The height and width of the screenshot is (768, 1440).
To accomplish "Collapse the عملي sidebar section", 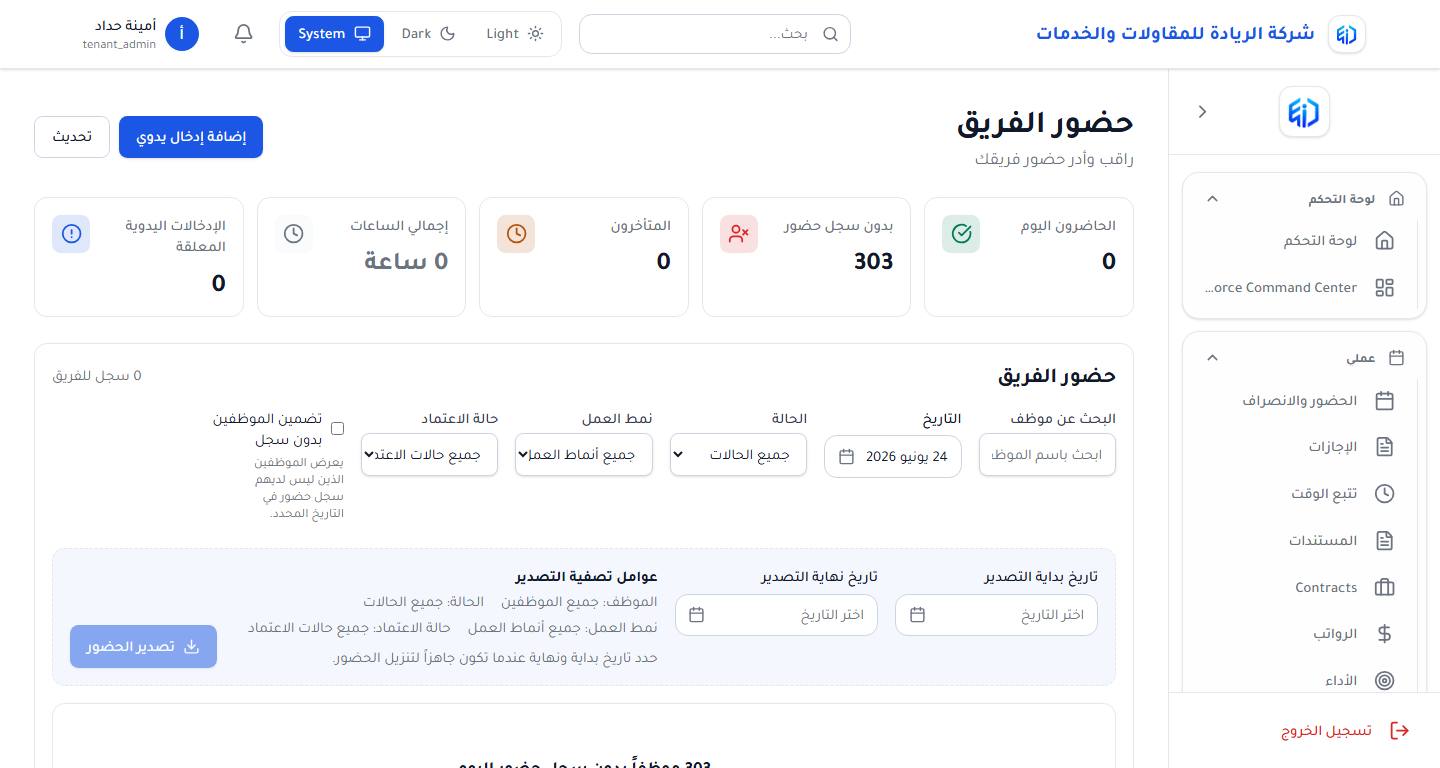I will (x=1212, y=358).
